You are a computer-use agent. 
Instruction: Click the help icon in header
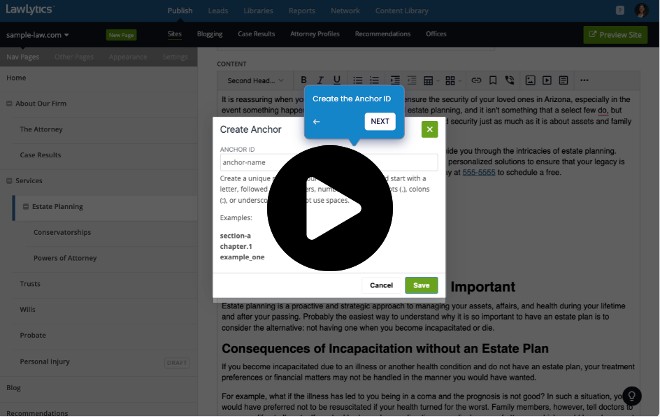tap(620, 11)
